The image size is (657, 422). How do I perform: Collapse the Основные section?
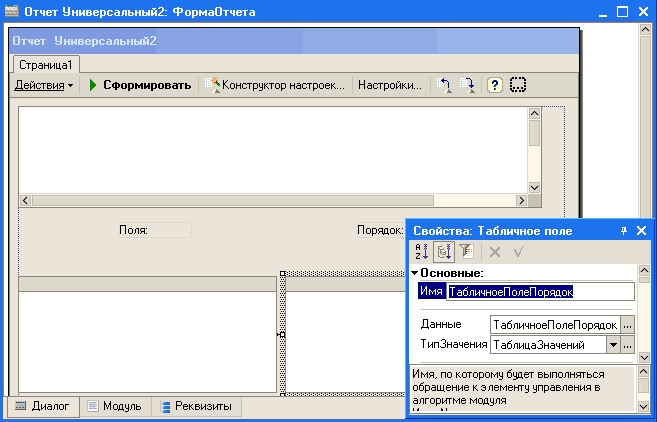tap(415, 273)
